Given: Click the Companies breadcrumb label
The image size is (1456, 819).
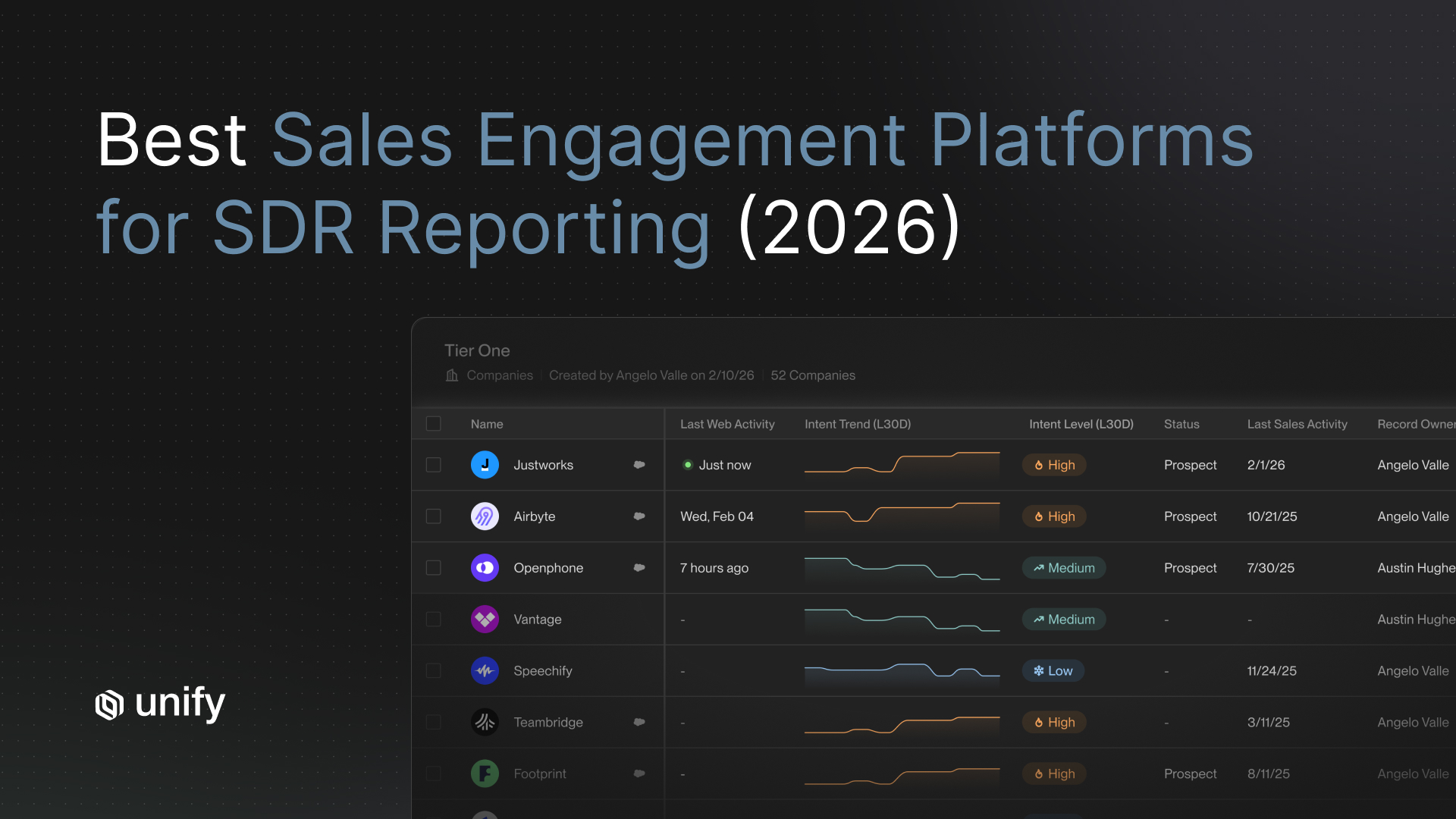Looking at the screenshot, I should tap(500, 375).
